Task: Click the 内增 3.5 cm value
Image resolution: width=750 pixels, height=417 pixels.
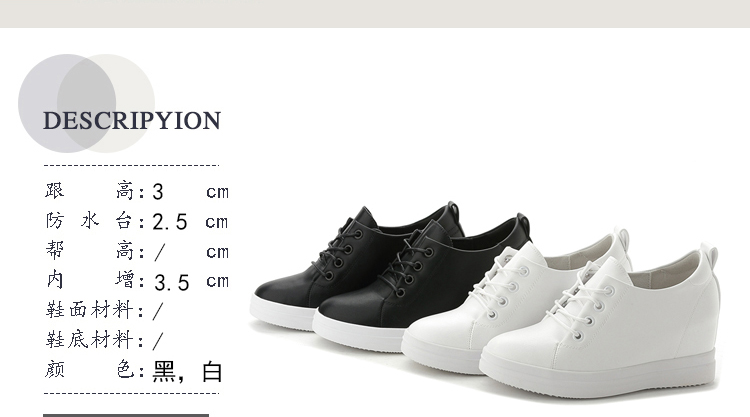Action: (x=191, y=281)
